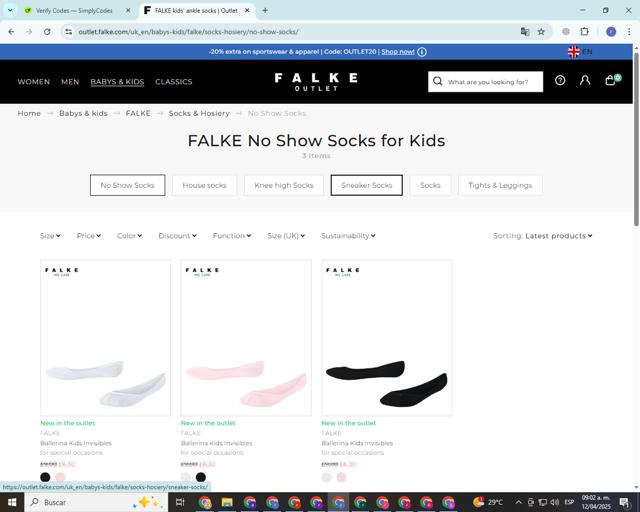Focus the site search input field
Screen dimensions: 640x512
[x=488, y=82]
